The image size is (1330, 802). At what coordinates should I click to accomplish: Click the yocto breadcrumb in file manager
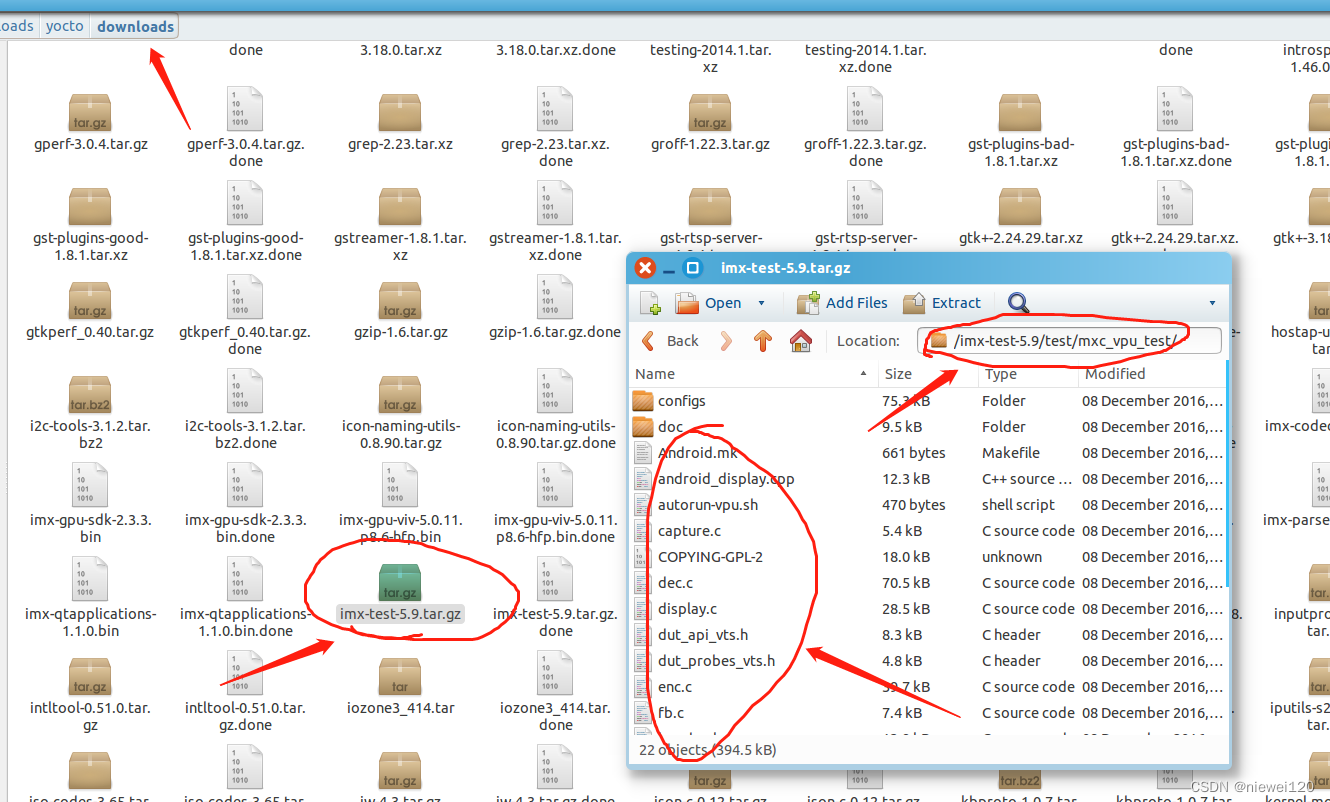tap(65, 26)
